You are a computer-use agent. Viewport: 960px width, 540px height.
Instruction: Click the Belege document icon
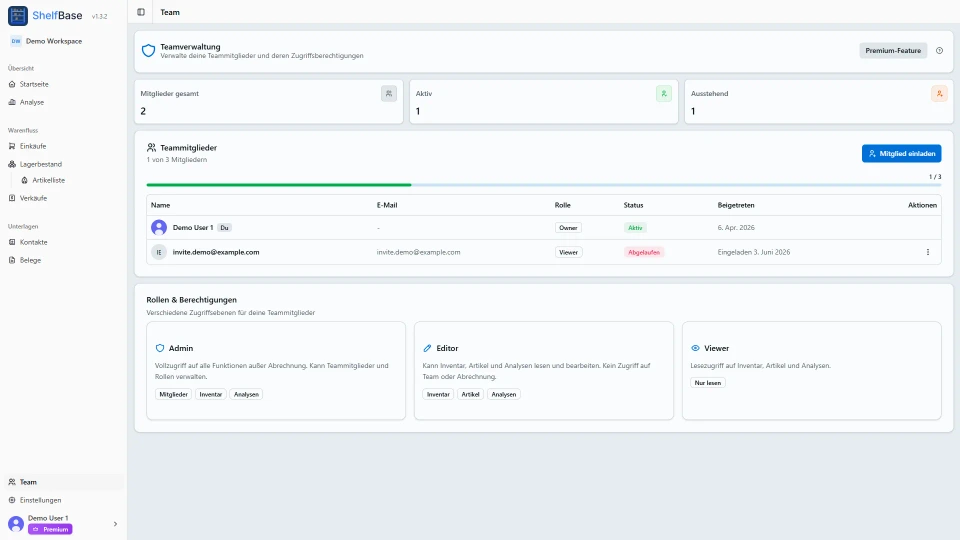pyautogui.click(x=12, y=260)
